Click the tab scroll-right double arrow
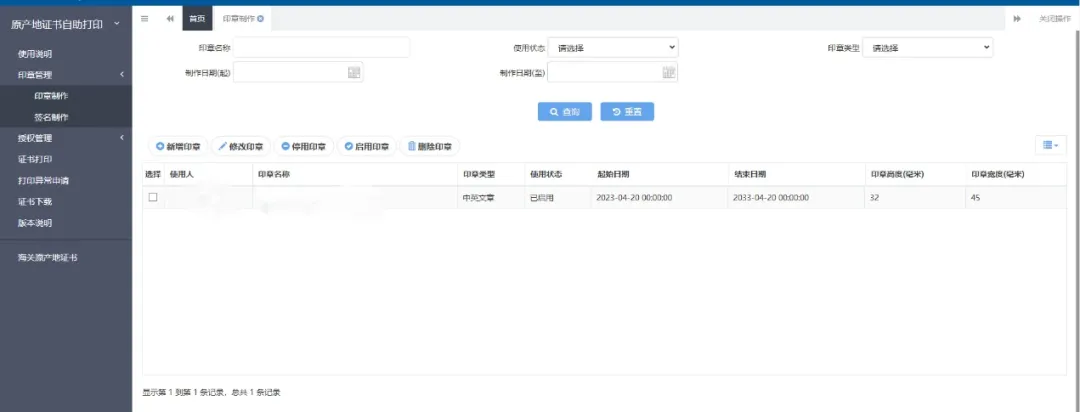Screen dimensions: 1080x412 point(1017,19)
